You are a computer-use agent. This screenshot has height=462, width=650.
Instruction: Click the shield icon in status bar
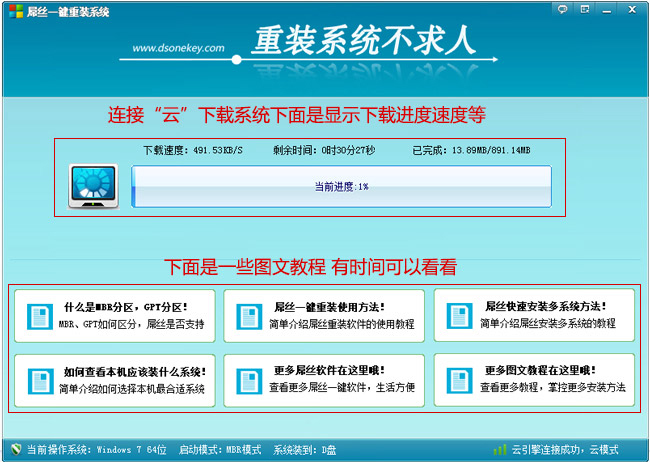pyautogui.click(x=13, y=449)
